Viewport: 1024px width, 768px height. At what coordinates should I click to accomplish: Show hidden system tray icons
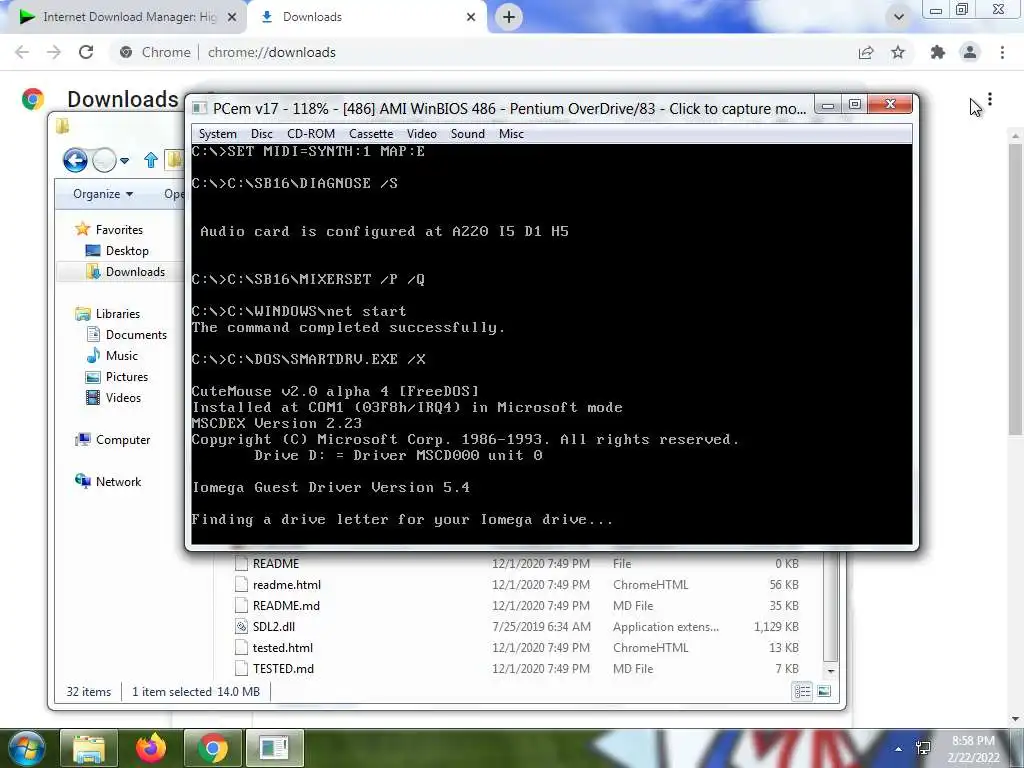899,748
